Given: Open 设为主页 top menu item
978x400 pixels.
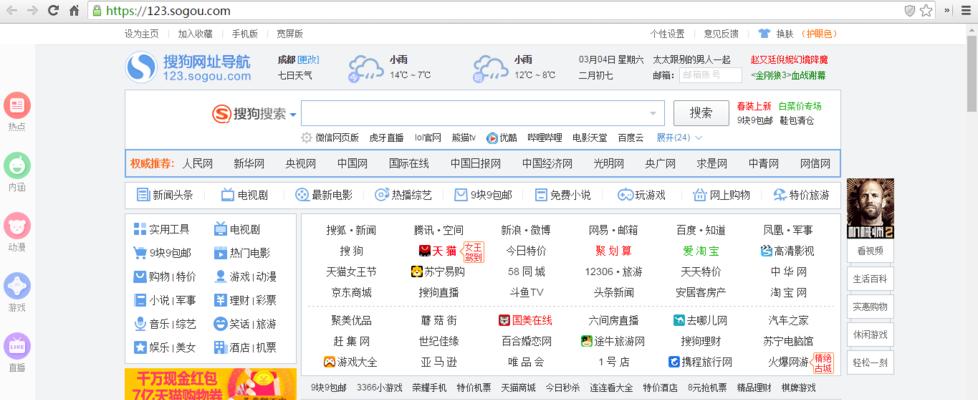Looking at the screenshot, I should click(142, 34).
